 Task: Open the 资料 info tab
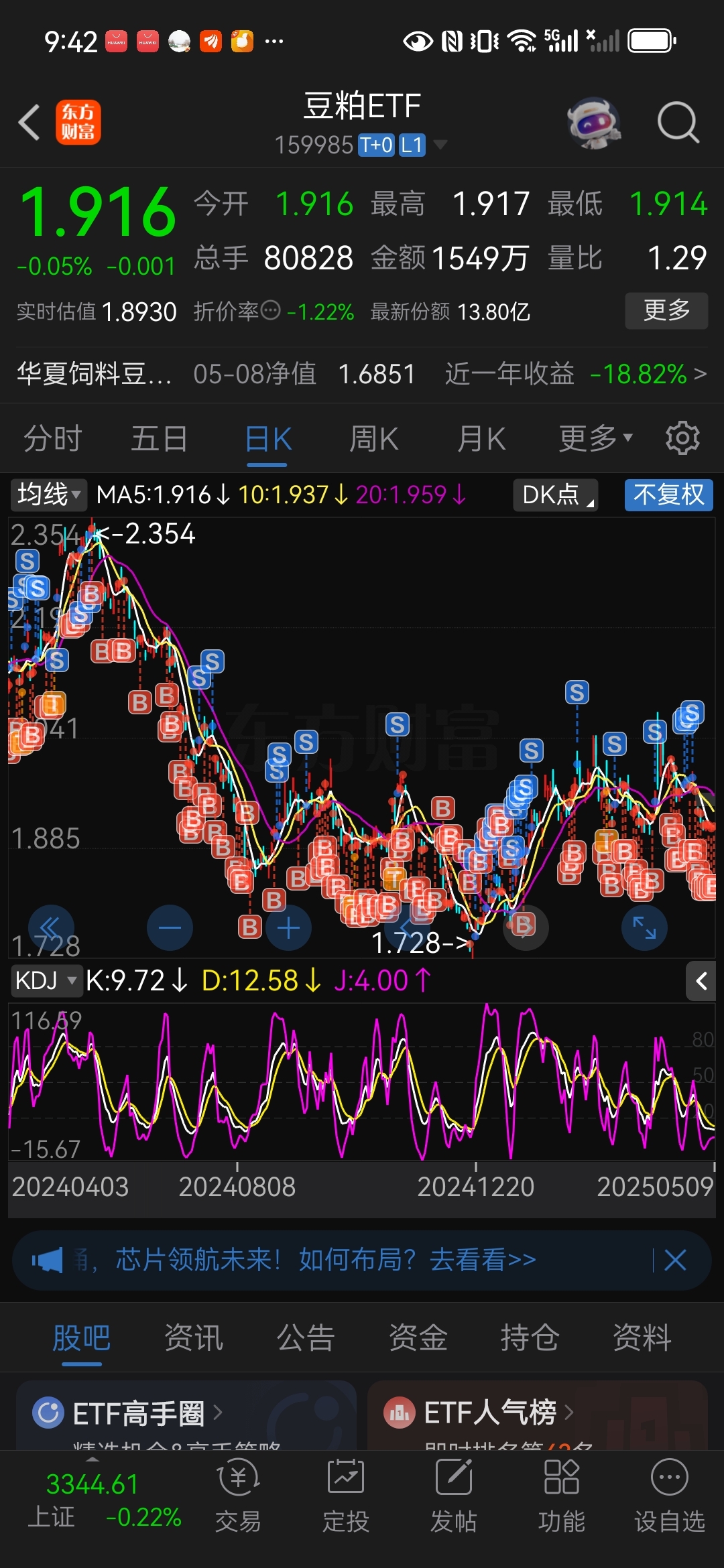[x=642, y=1338]
